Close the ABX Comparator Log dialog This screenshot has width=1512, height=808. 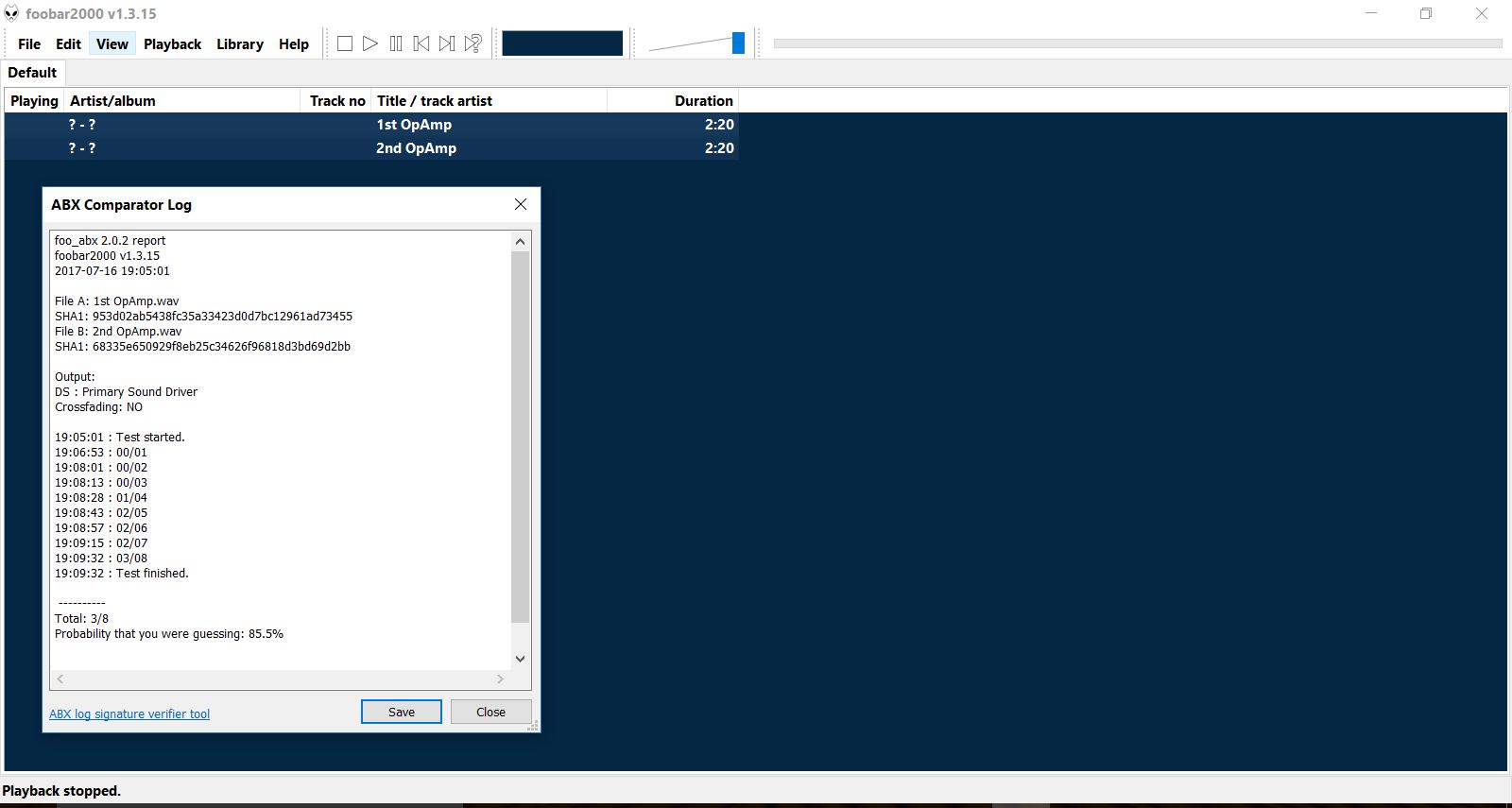[520, 204]
